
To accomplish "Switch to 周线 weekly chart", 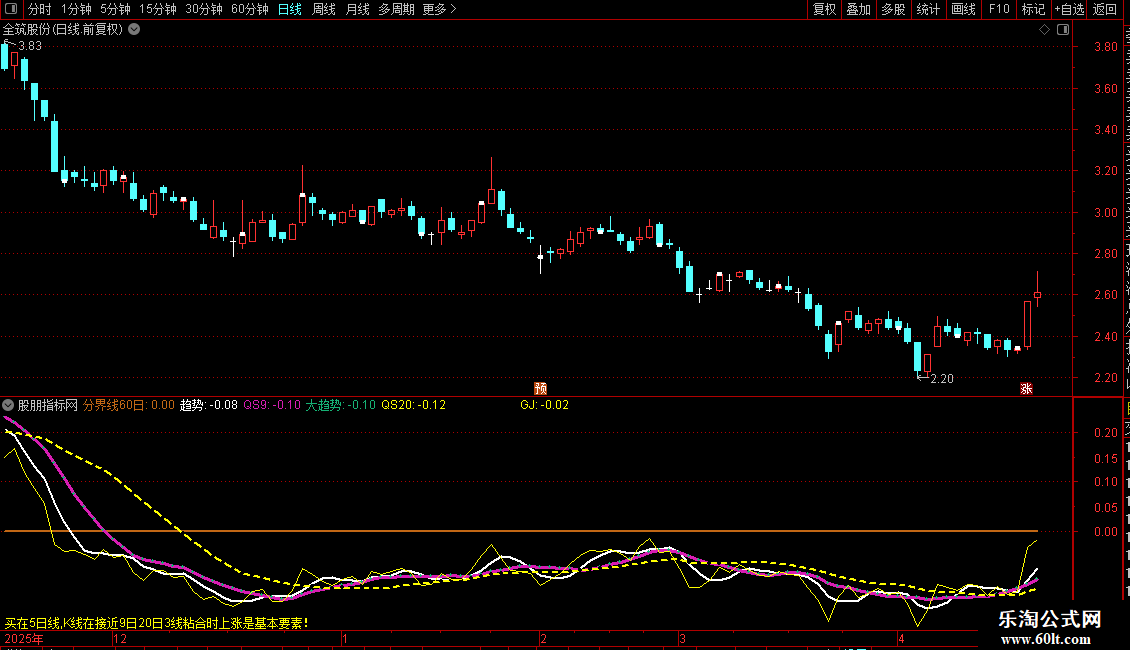I will [x=324, y=9].
